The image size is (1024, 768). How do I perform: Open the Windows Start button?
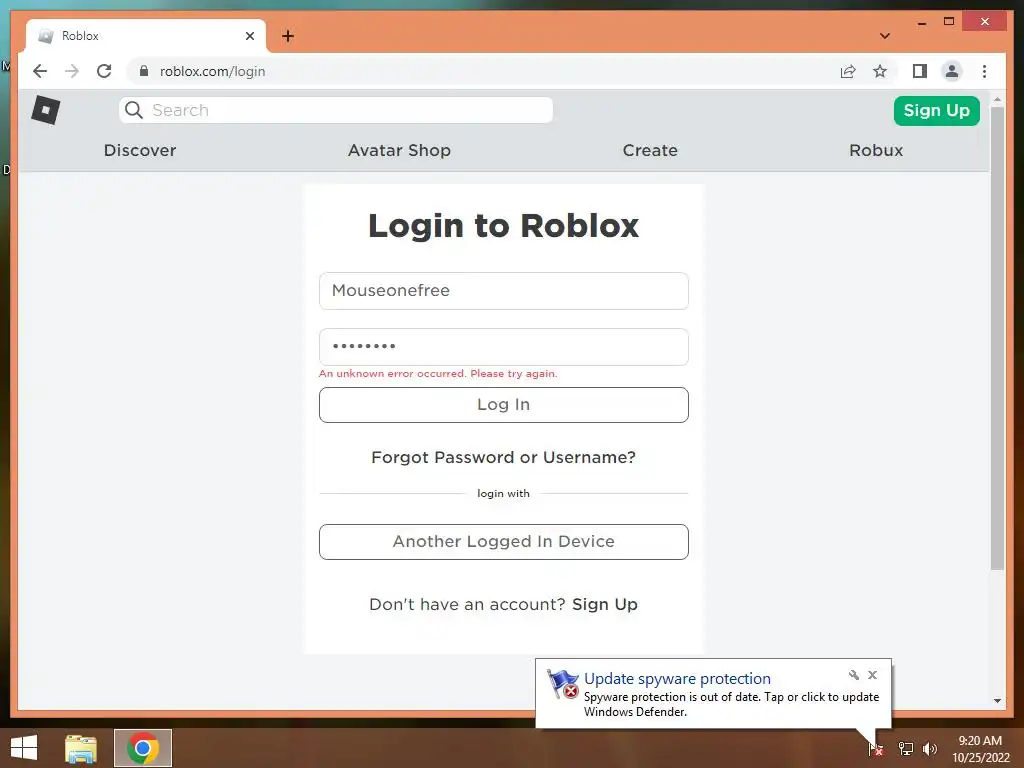pos(24,748)
